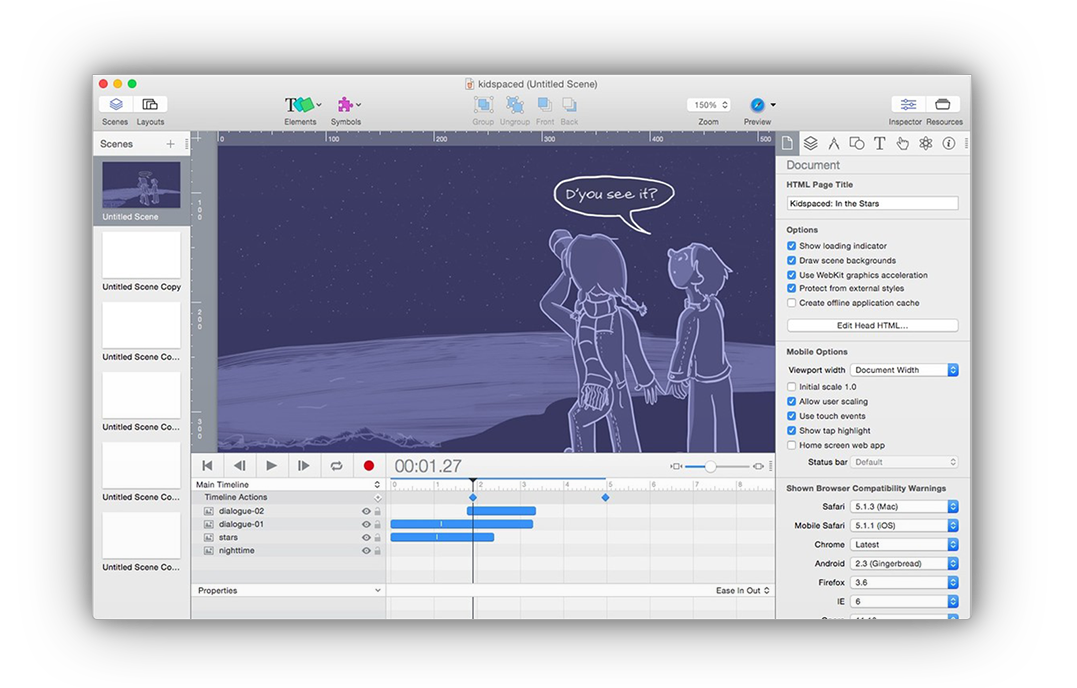Image resolution: width=1077 pixels, height=688 pixels.
Task: Switch to Typography inspector tab
Action: coord(879,143)
